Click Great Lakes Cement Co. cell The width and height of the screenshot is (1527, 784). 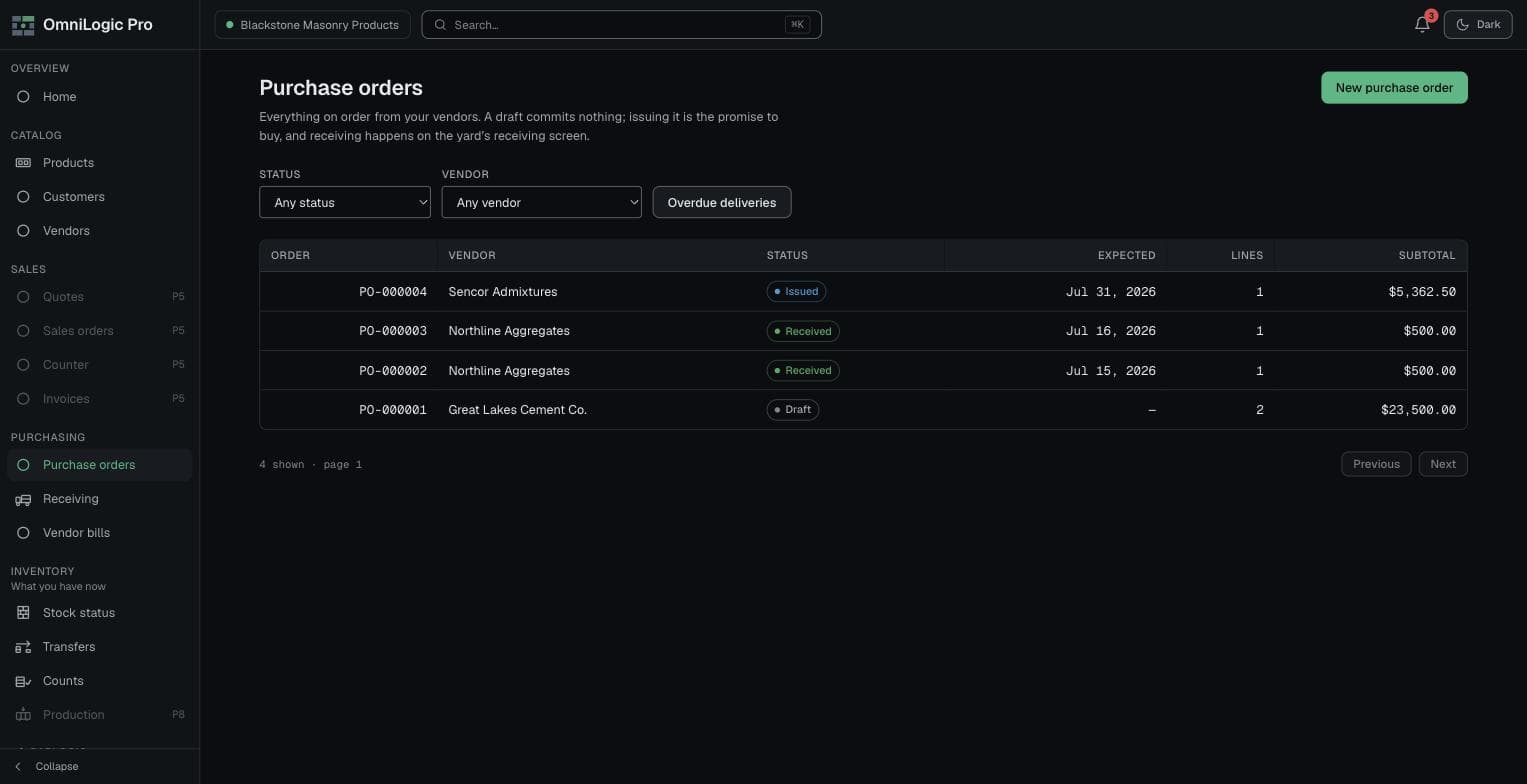tap(517, 410)
